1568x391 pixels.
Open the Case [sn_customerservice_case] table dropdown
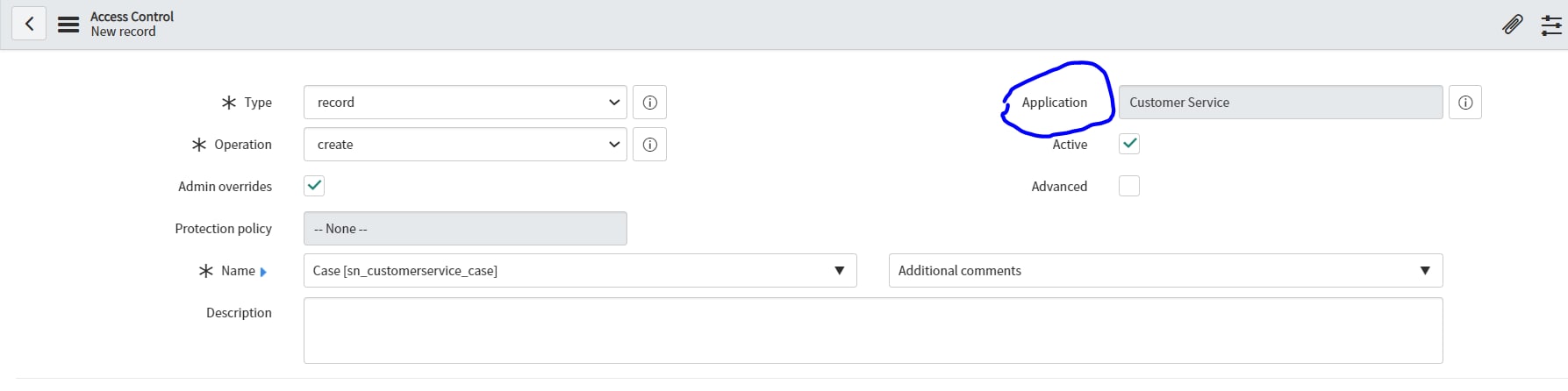[580, 271]
